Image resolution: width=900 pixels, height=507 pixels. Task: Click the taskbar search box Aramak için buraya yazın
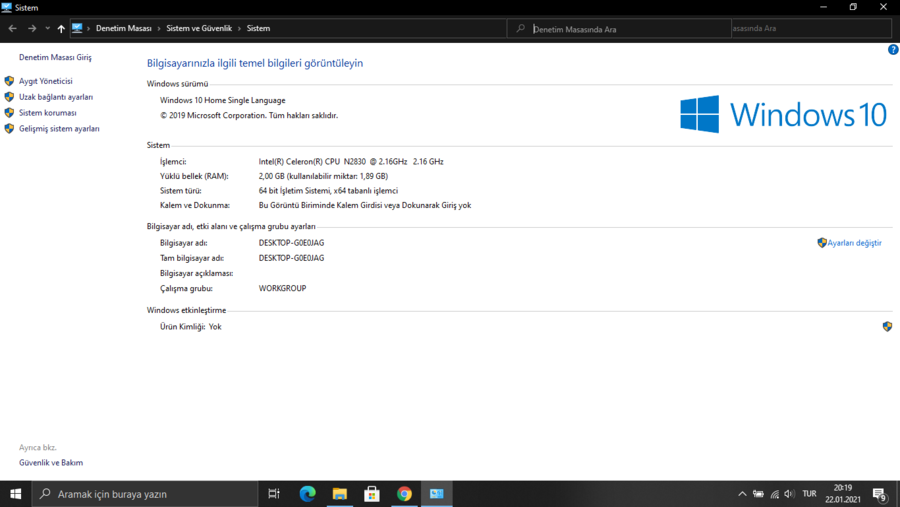[x=145, y=494]
